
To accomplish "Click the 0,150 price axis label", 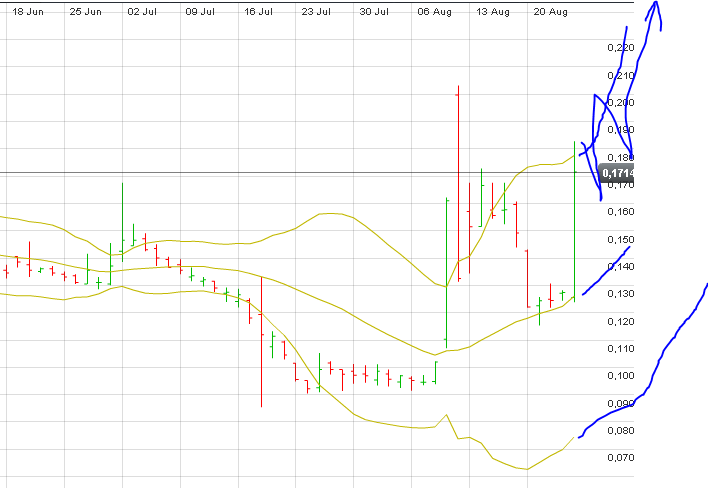I will (x=620, y=240).
